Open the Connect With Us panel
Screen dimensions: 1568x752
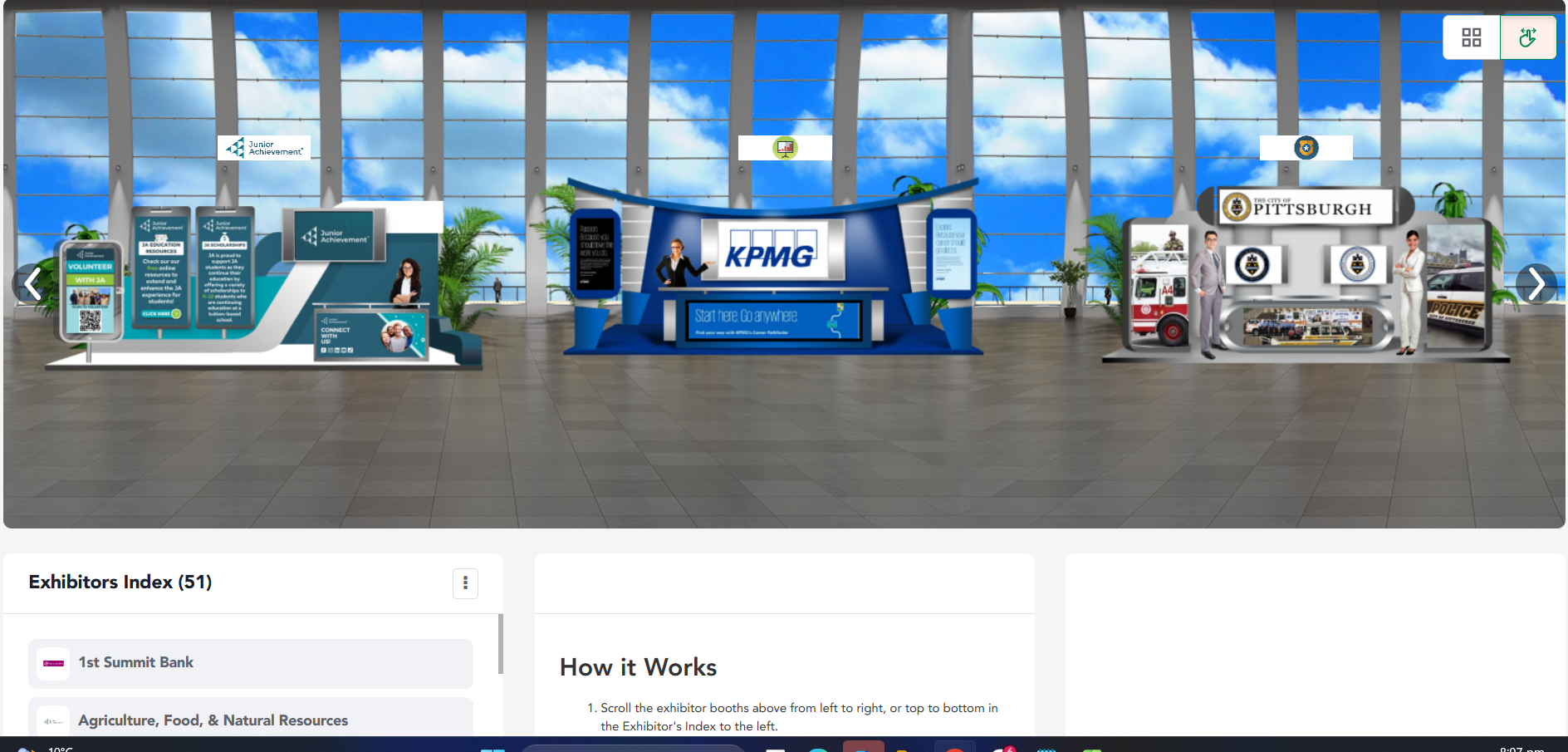pyautogui.click(x=371, y=336)
